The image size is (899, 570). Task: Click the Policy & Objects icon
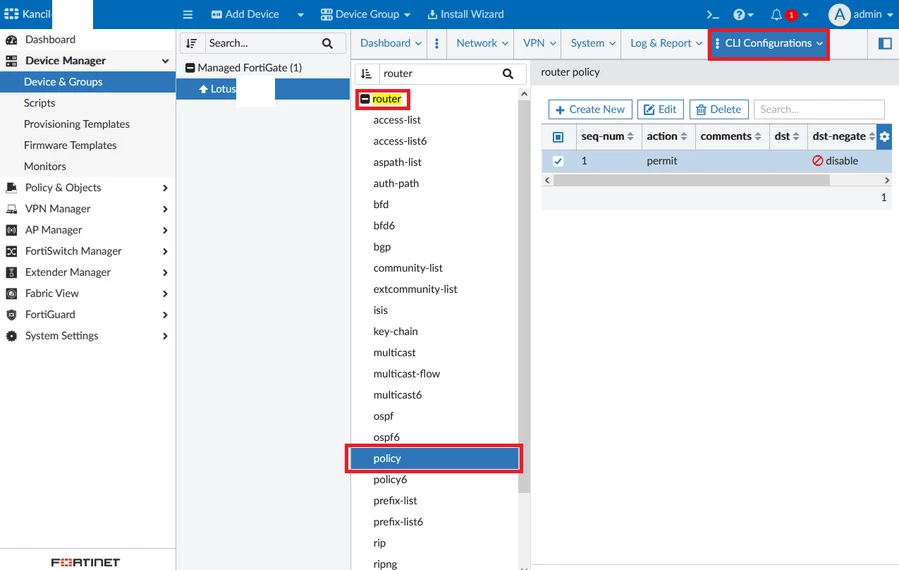tap(11, 188)
